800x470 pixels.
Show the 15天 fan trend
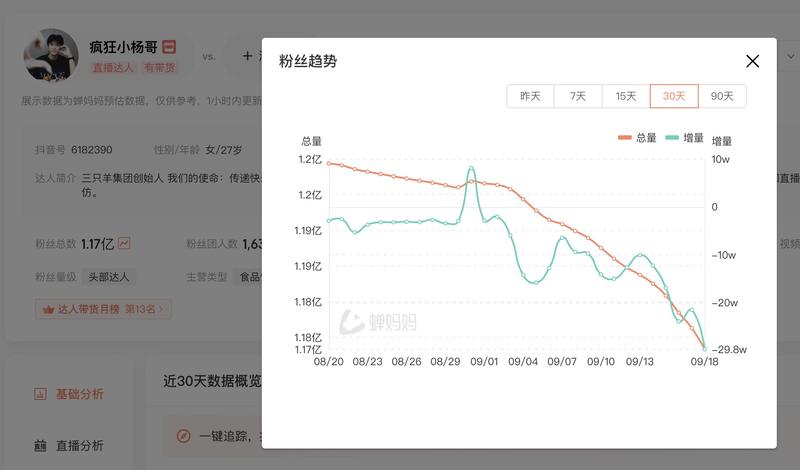coord(626,96)
